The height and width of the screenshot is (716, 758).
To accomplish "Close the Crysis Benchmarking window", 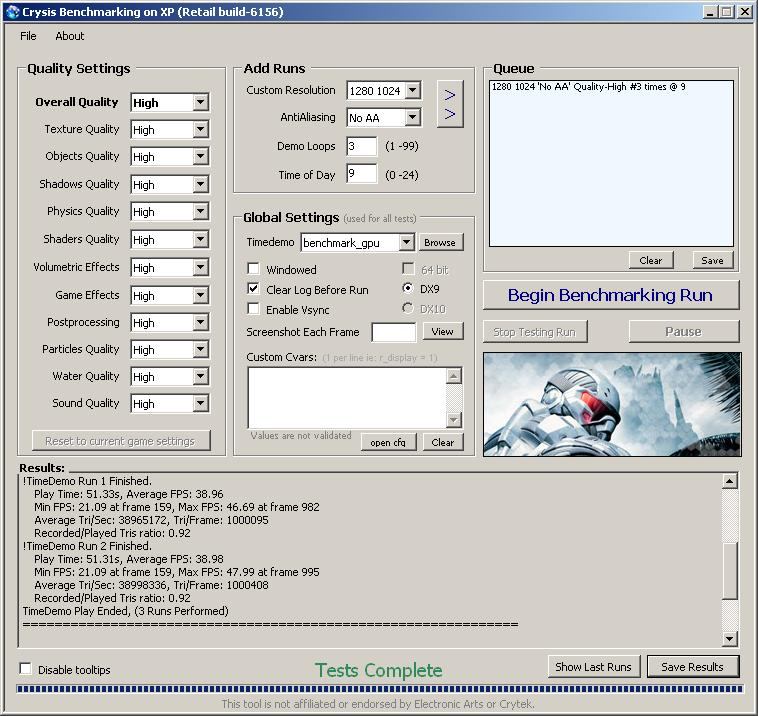I will point(745,12).
